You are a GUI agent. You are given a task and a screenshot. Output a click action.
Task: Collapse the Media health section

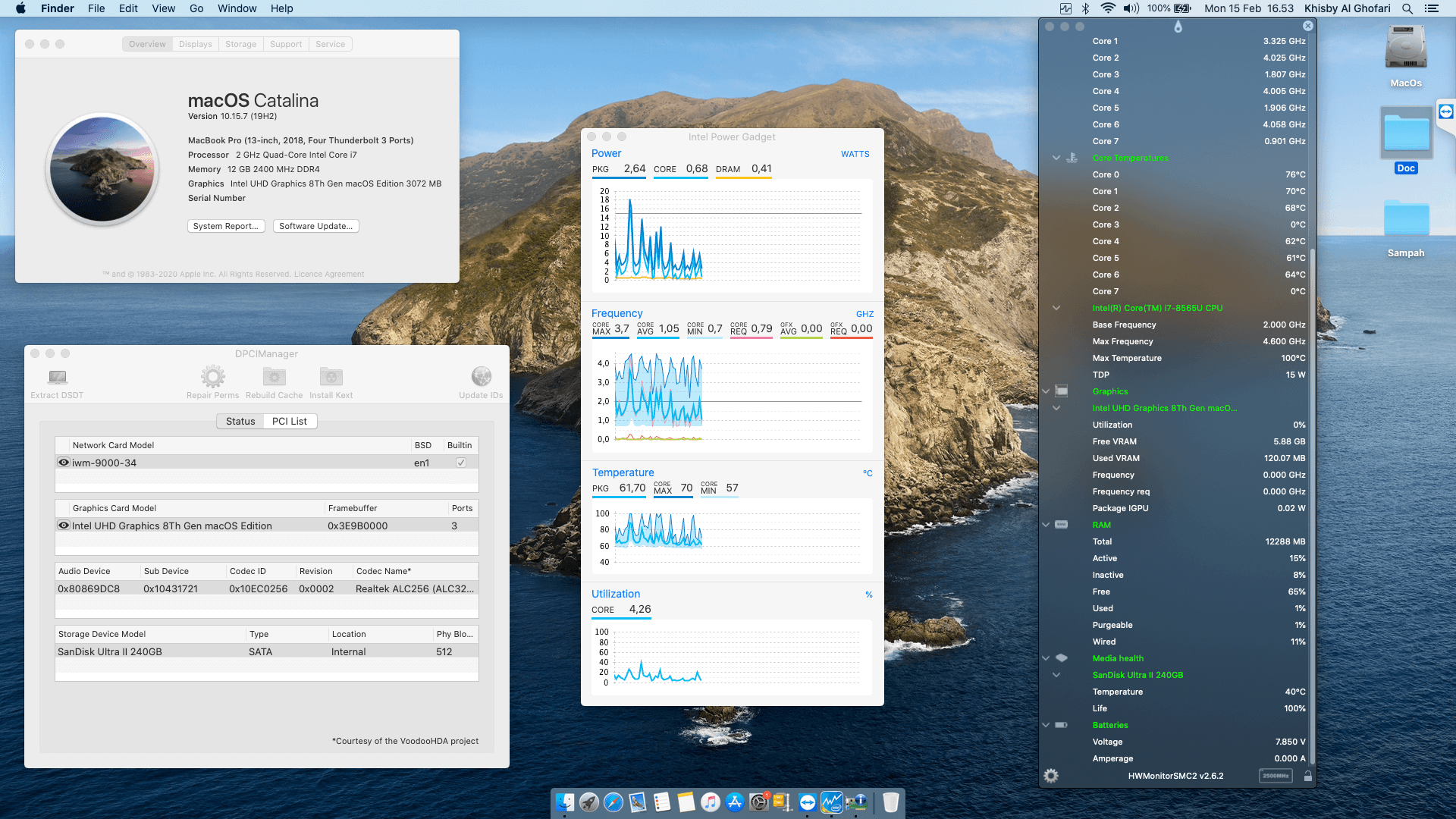click(x=1046, y=658)
